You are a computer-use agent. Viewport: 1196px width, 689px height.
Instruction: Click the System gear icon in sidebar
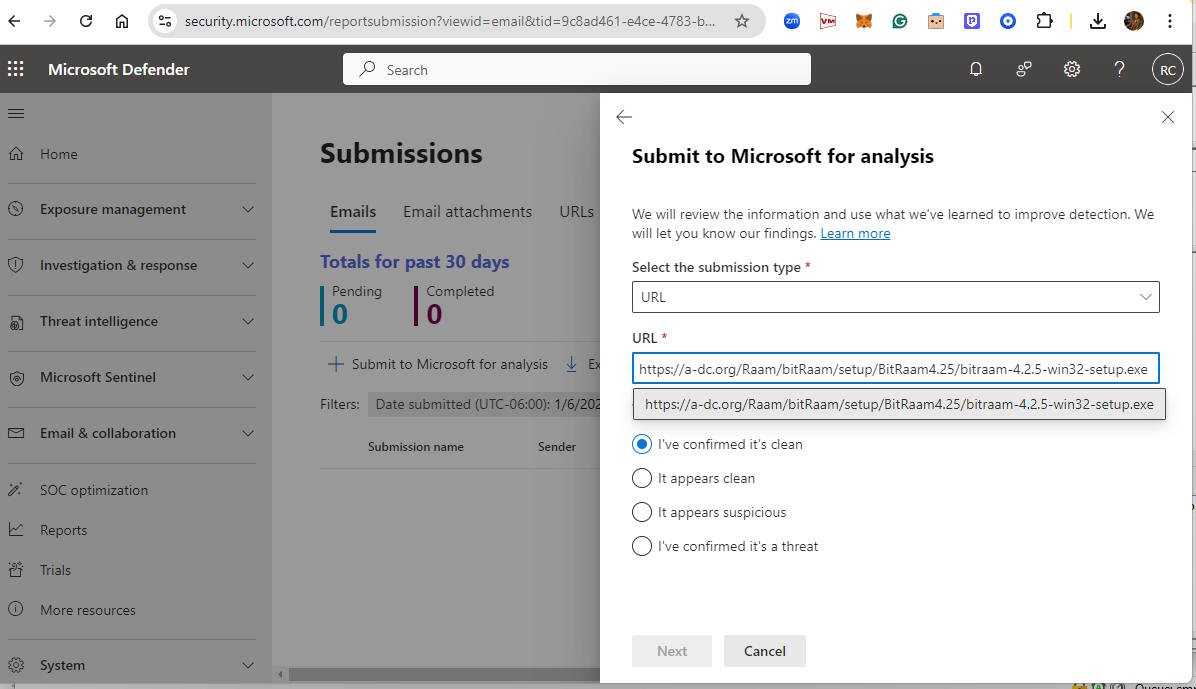tap(16, 665)
